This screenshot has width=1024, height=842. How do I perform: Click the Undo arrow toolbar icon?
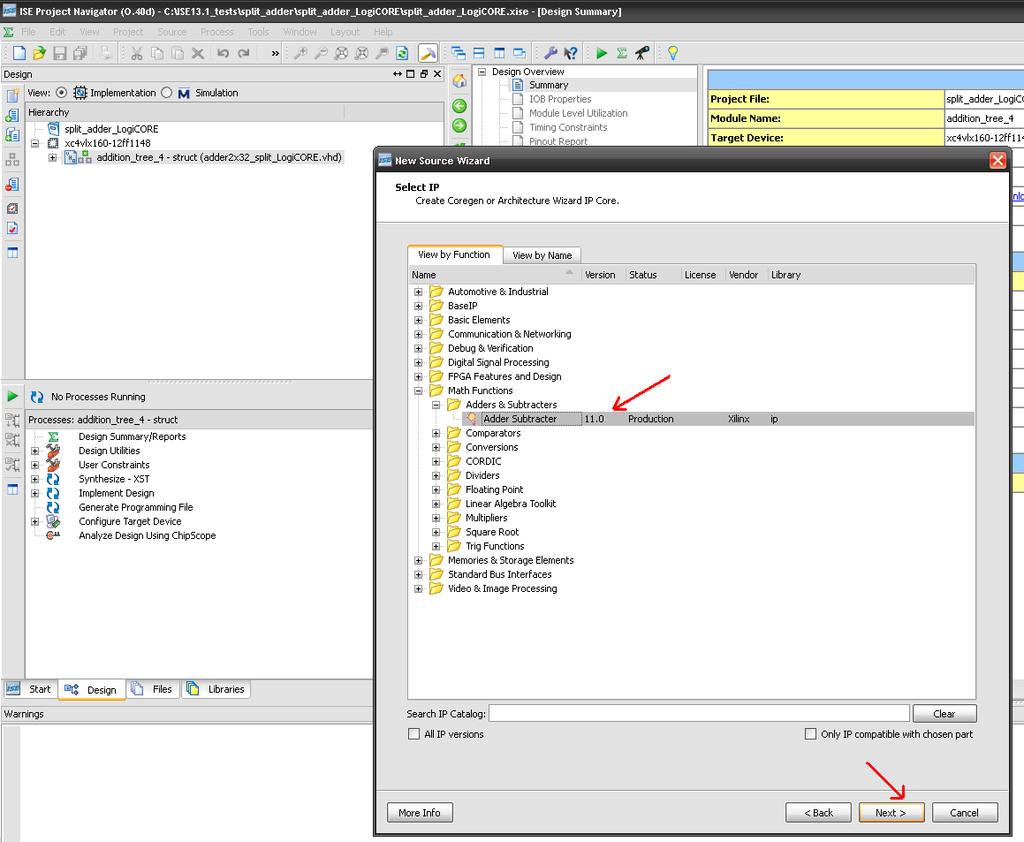[x=223, y=53]
